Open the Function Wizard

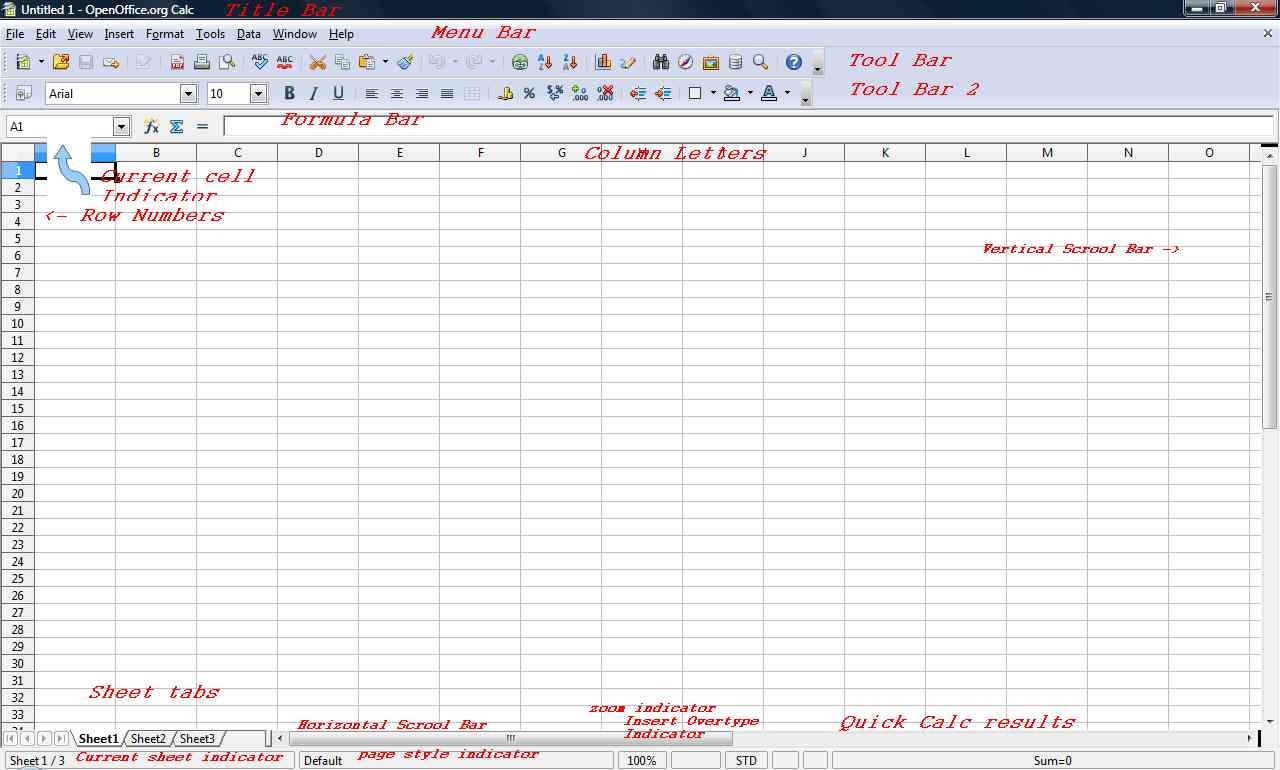[151, 127]
